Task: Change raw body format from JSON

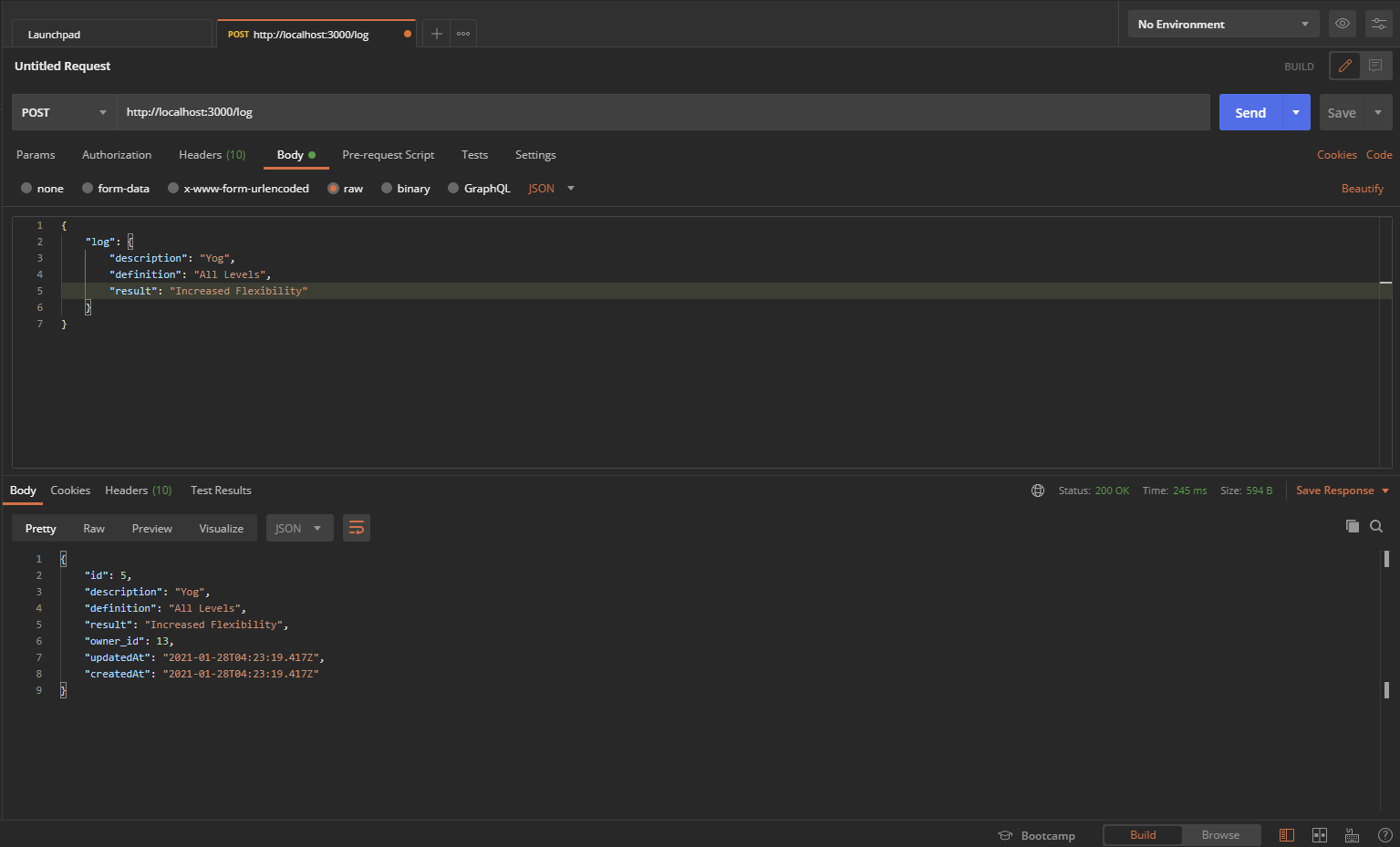Action: 552,189
